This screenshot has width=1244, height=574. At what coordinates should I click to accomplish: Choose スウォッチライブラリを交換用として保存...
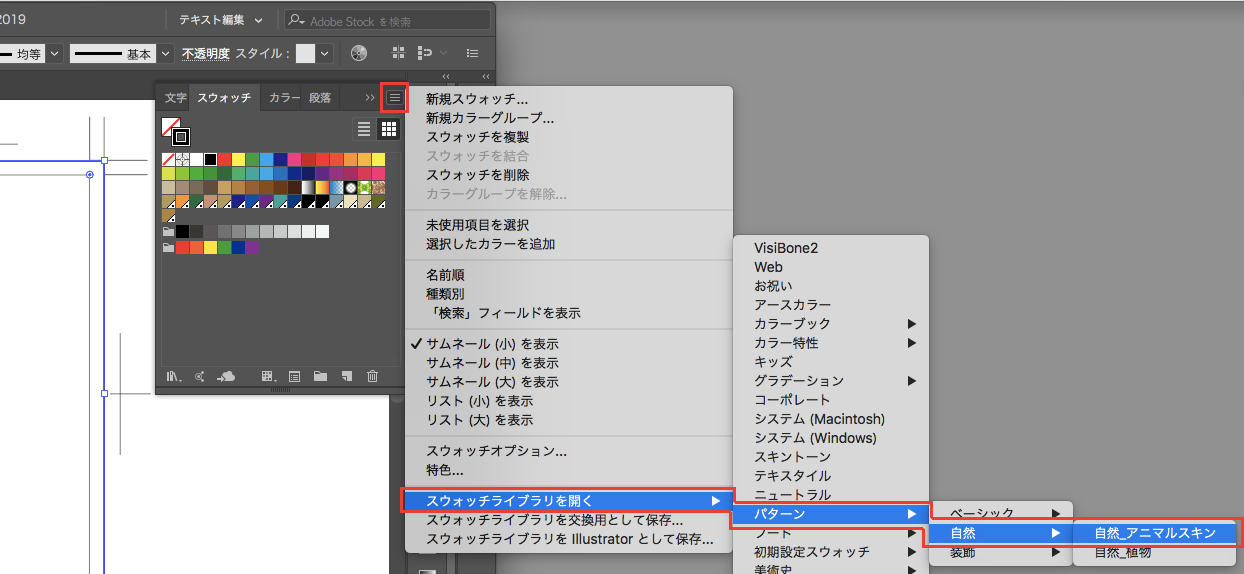pyautogui.click(x=569, y=520)
